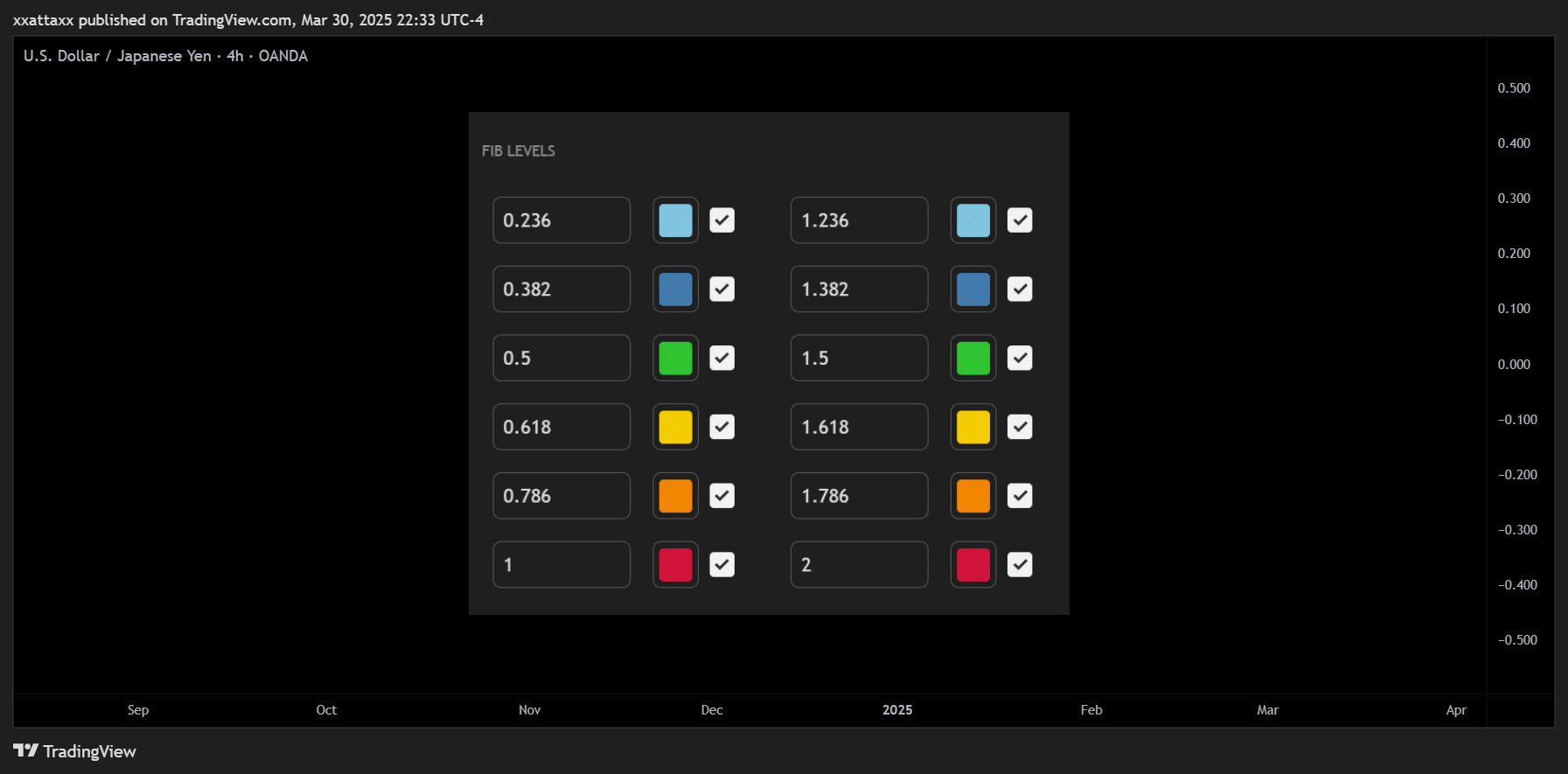Click the U.S. Dollar / Japanese Yen title
The width and height of the screenshot is (1568, 774).
[117, 56]
